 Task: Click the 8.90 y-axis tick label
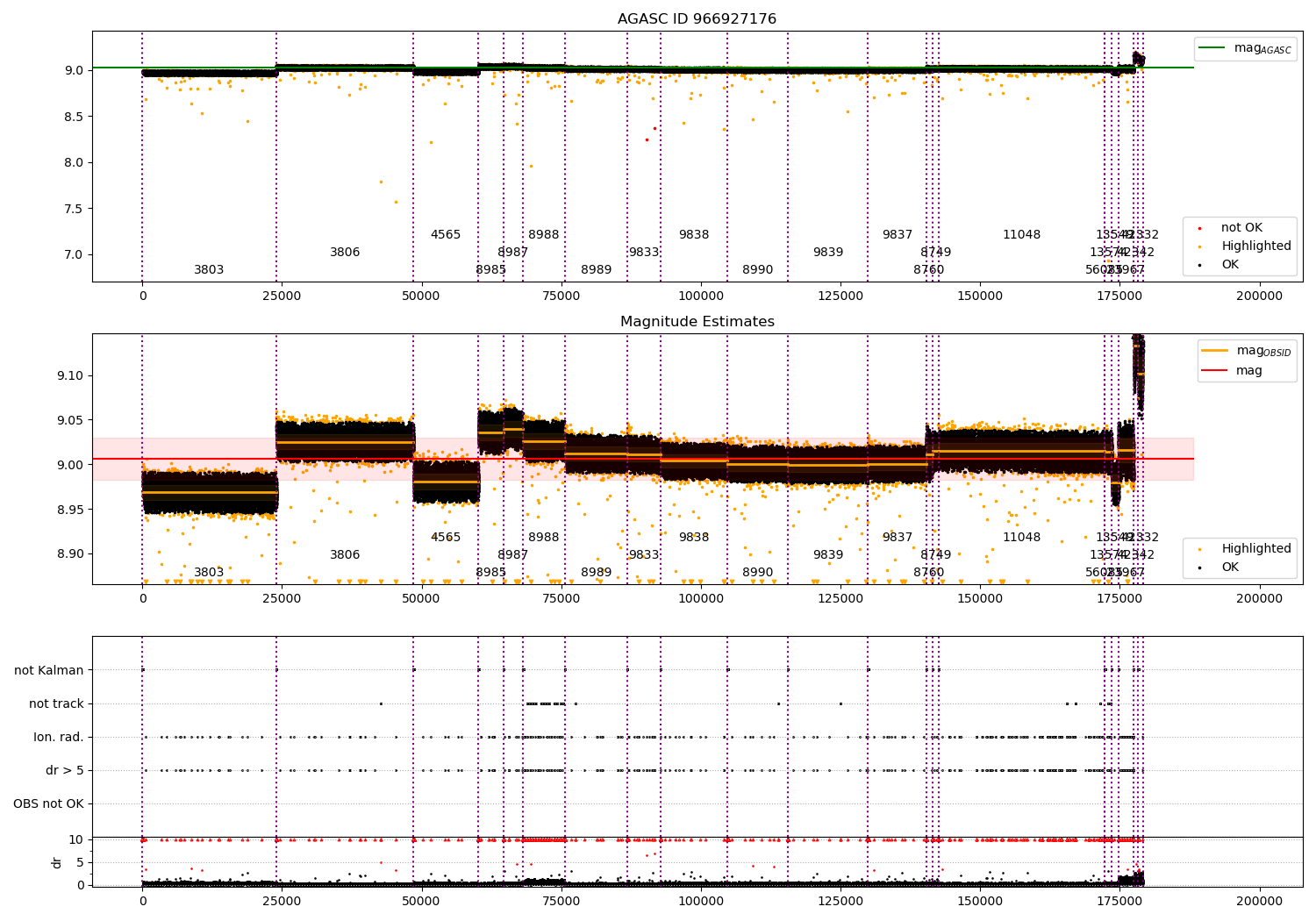[x=70, y=553]
